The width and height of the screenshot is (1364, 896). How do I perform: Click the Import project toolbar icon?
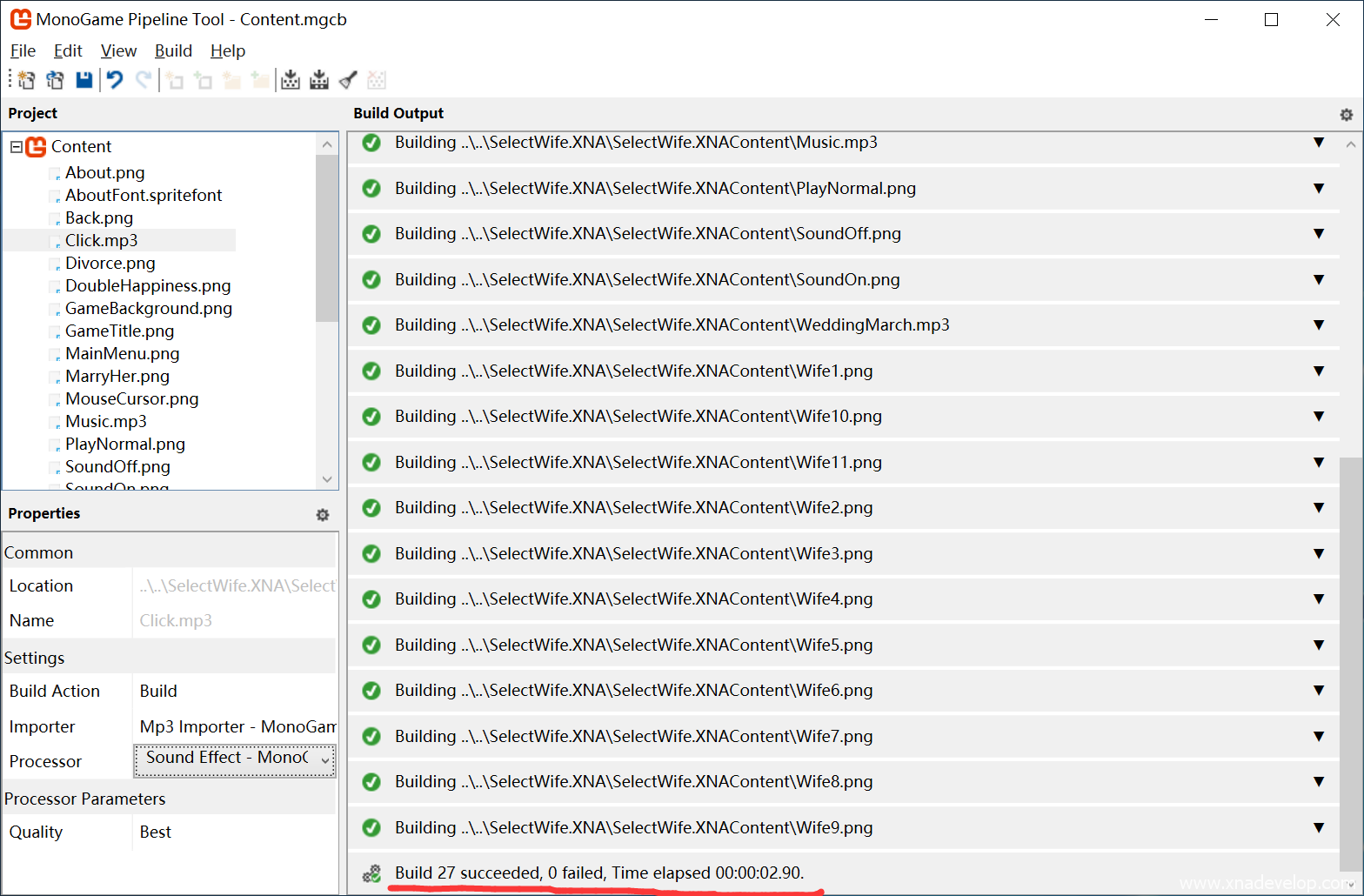tap(55, 80)
